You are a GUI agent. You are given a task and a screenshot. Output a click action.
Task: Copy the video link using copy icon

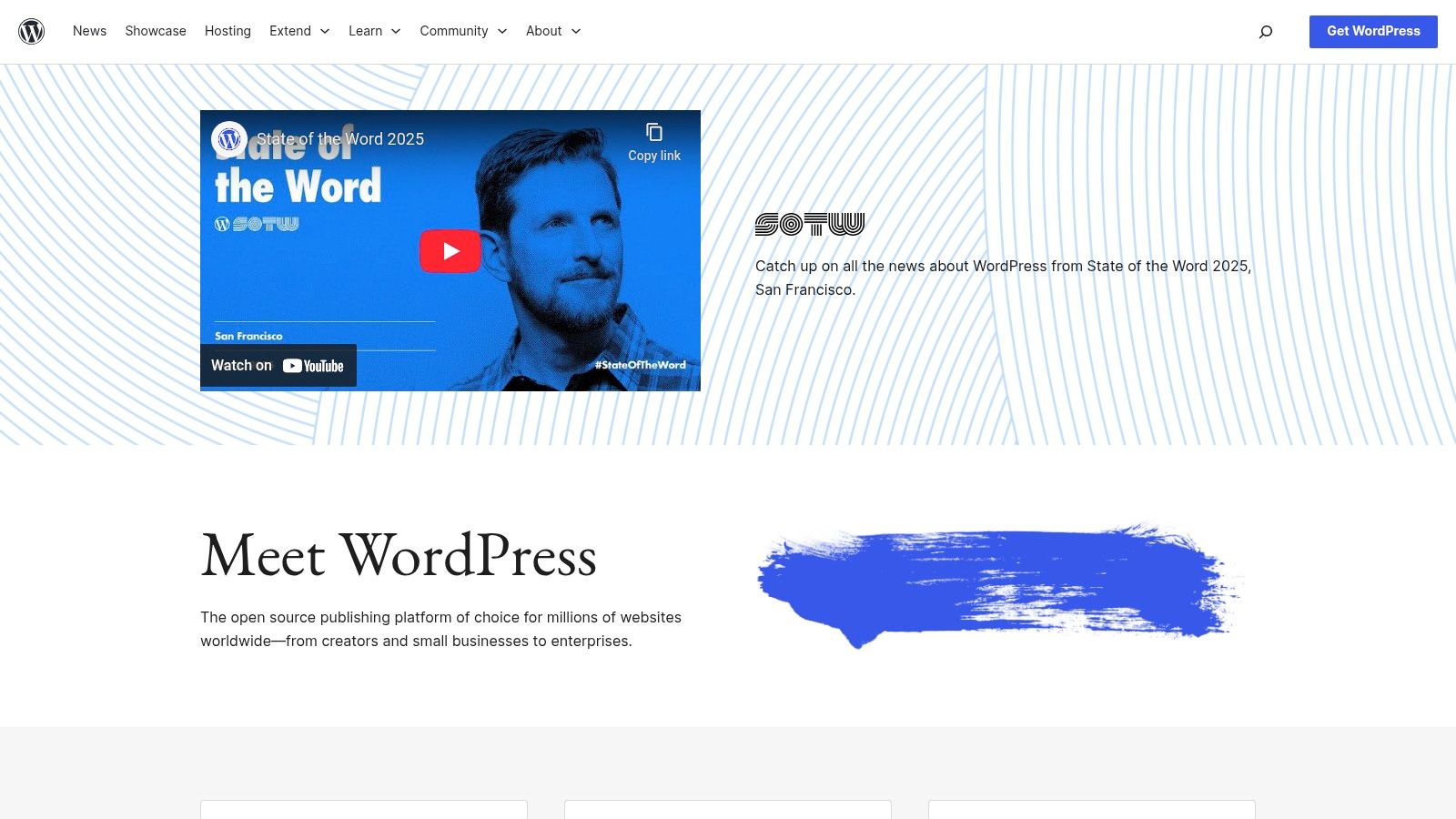click(654, 133)
